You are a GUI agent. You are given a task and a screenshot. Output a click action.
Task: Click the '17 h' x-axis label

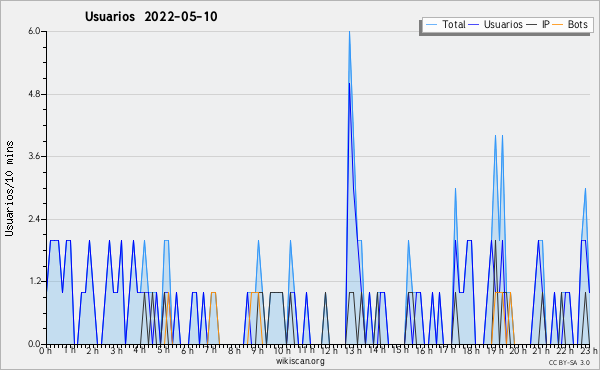coord(447,351)
